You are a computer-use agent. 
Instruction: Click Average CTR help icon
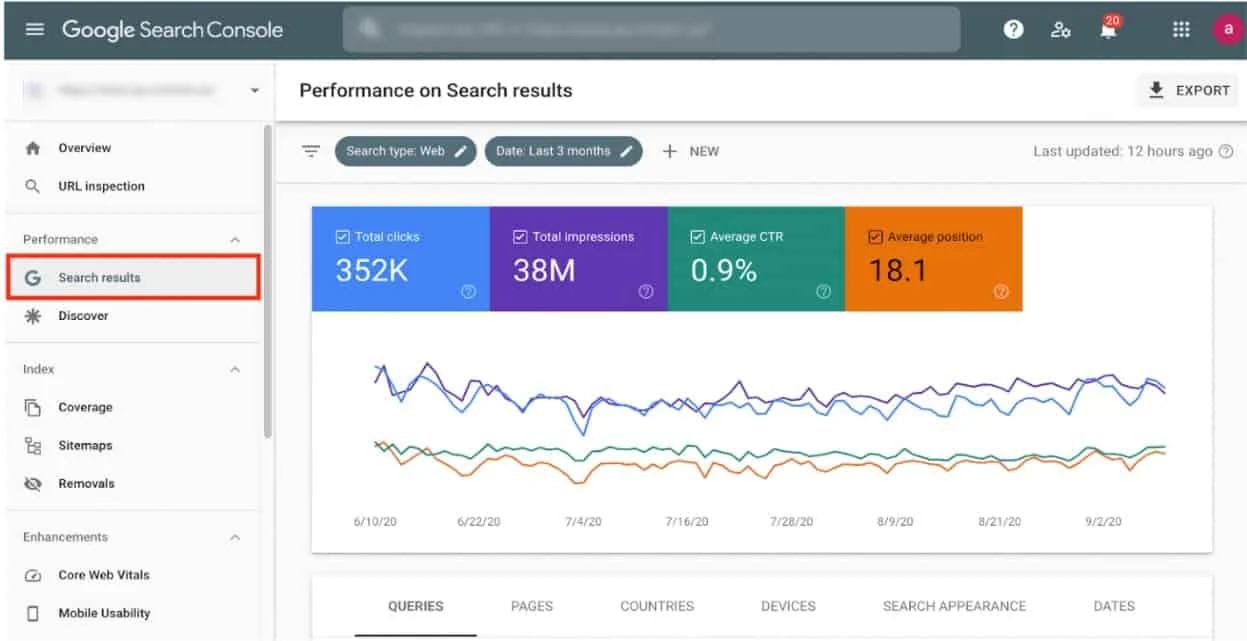click(823, 292)
